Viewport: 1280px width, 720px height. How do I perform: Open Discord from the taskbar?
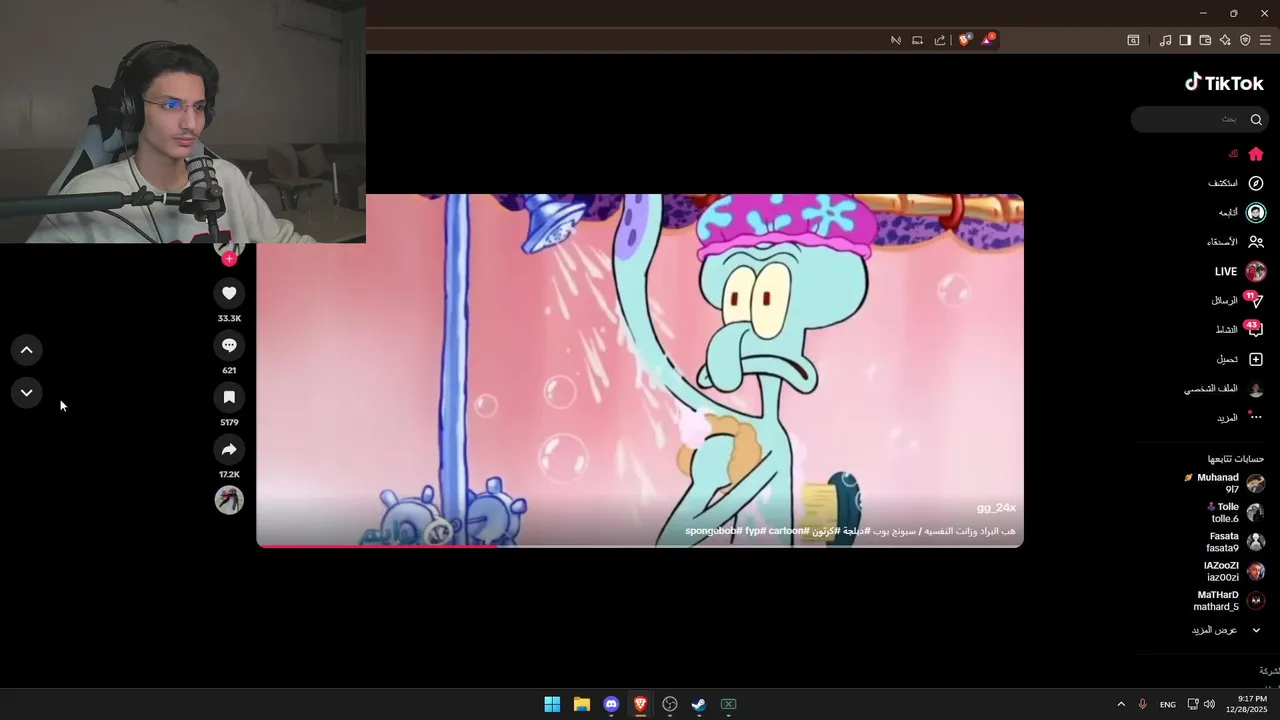tap(611, 704)
